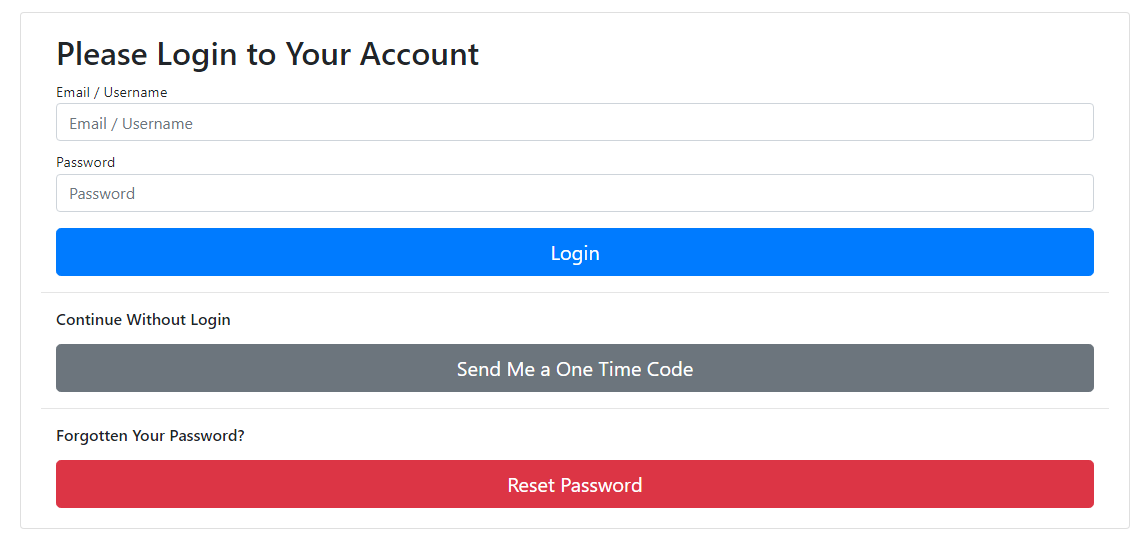The image size is (1148, 541).
Task: Click the "Email / Username" label text
Action: coord(112,92)
